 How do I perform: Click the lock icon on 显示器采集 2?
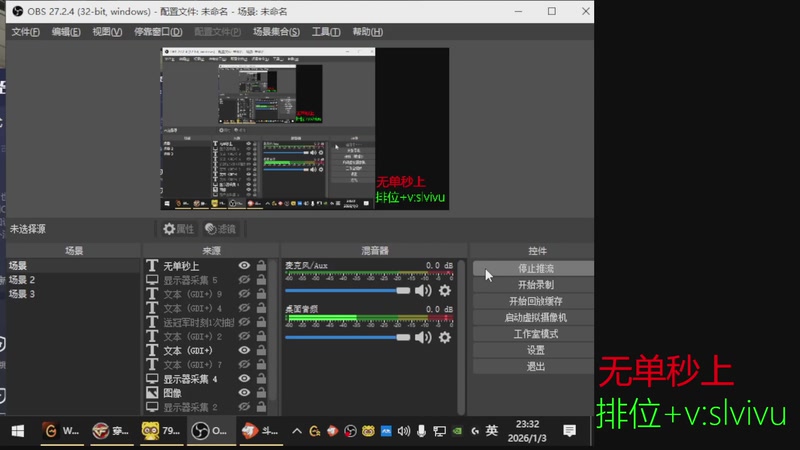click(x=261, y=407)
